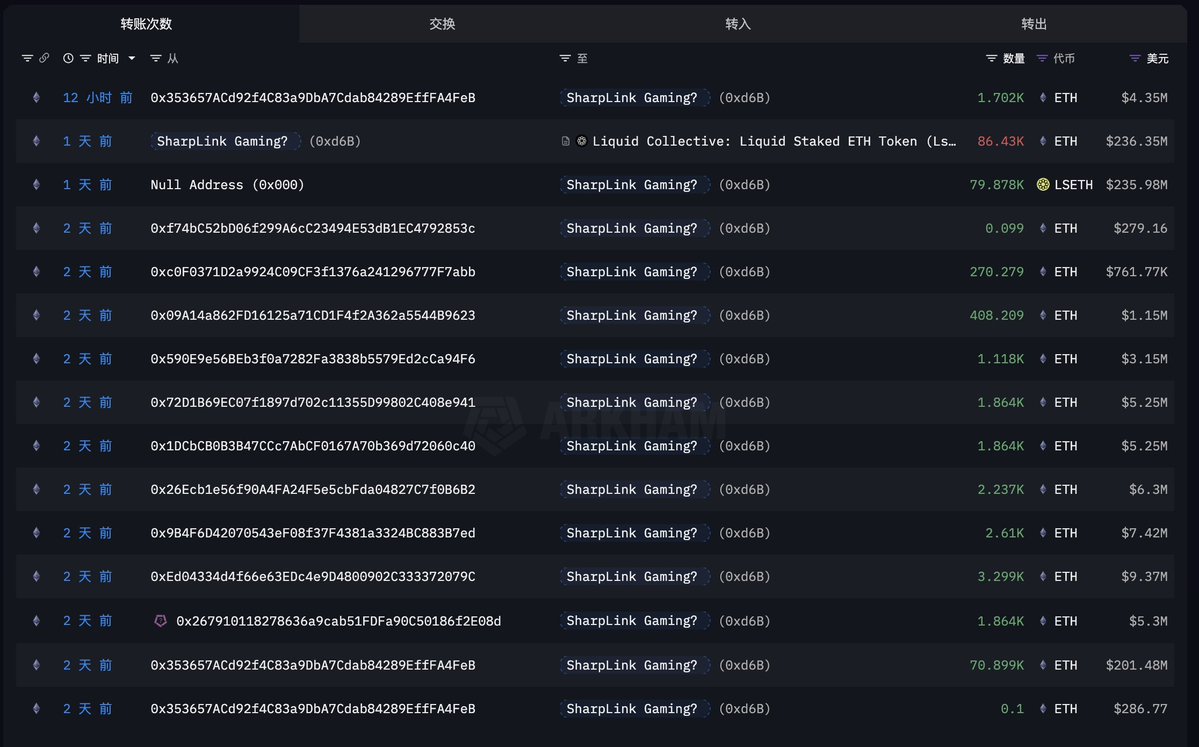
Task: Click the $761.77K dollar value
Action: (1136, 271)
